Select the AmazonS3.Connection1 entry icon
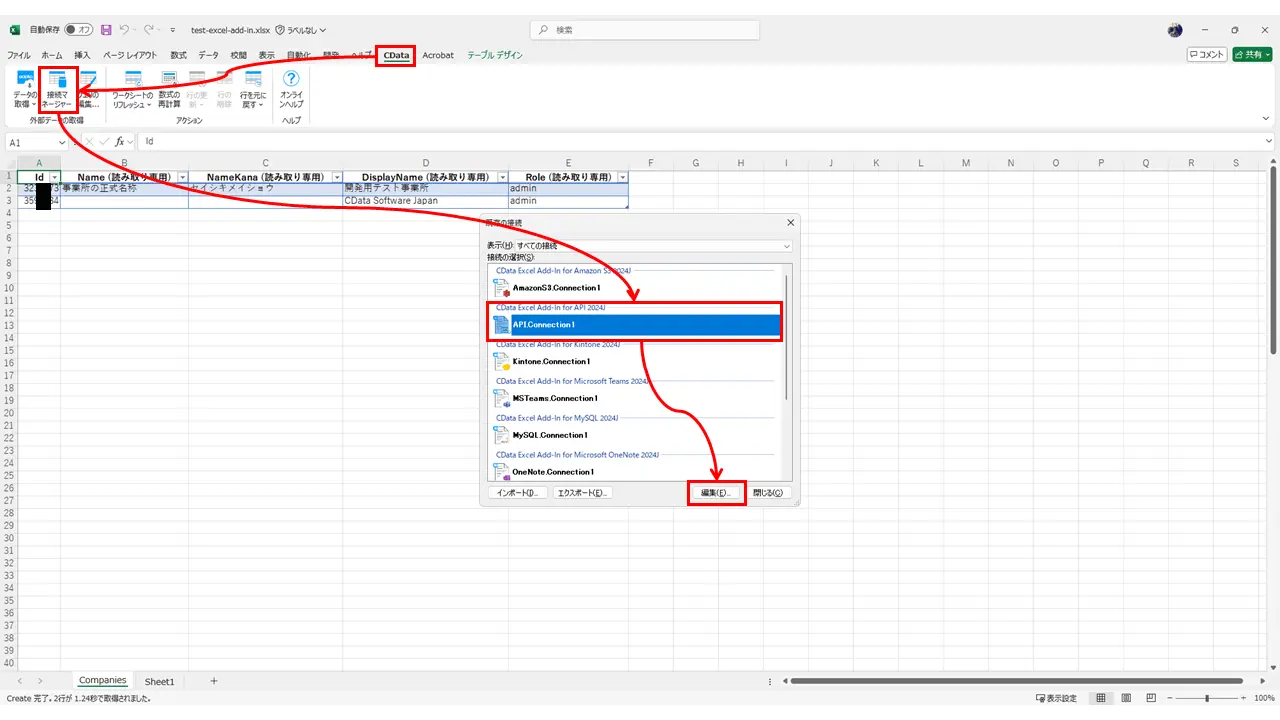 tap(503, 288)
